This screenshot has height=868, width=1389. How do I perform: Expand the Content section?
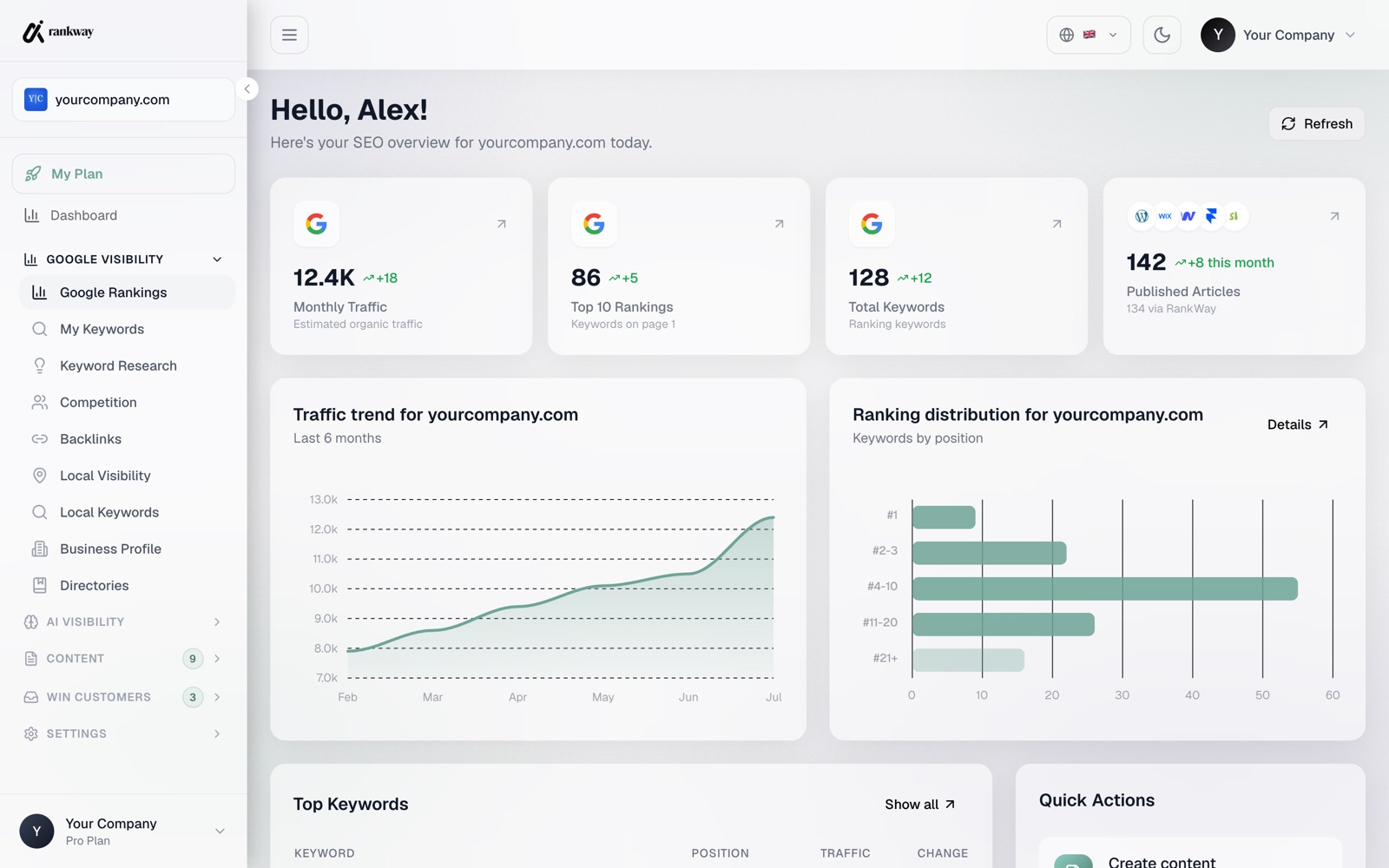coord(123,659)
